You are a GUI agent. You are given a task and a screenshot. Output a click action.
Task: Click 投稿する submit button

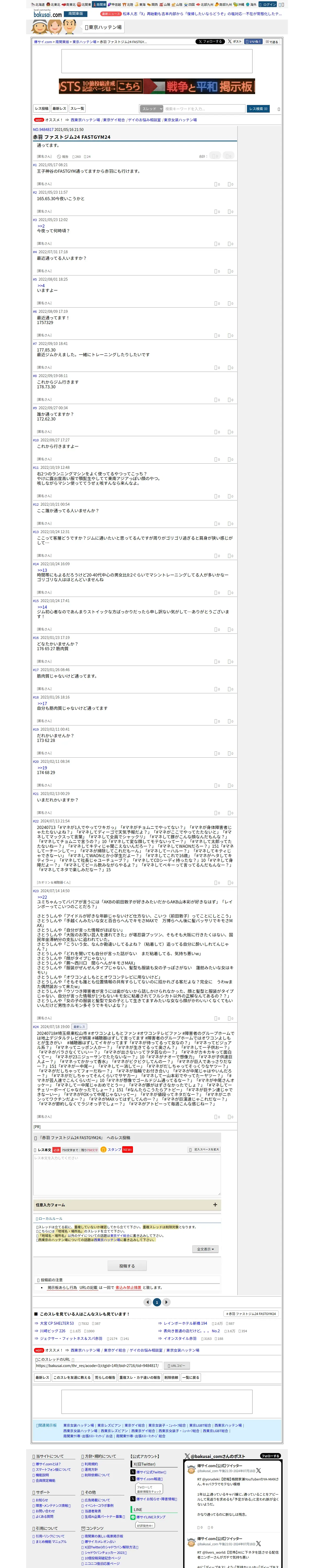coord(127,1266)
